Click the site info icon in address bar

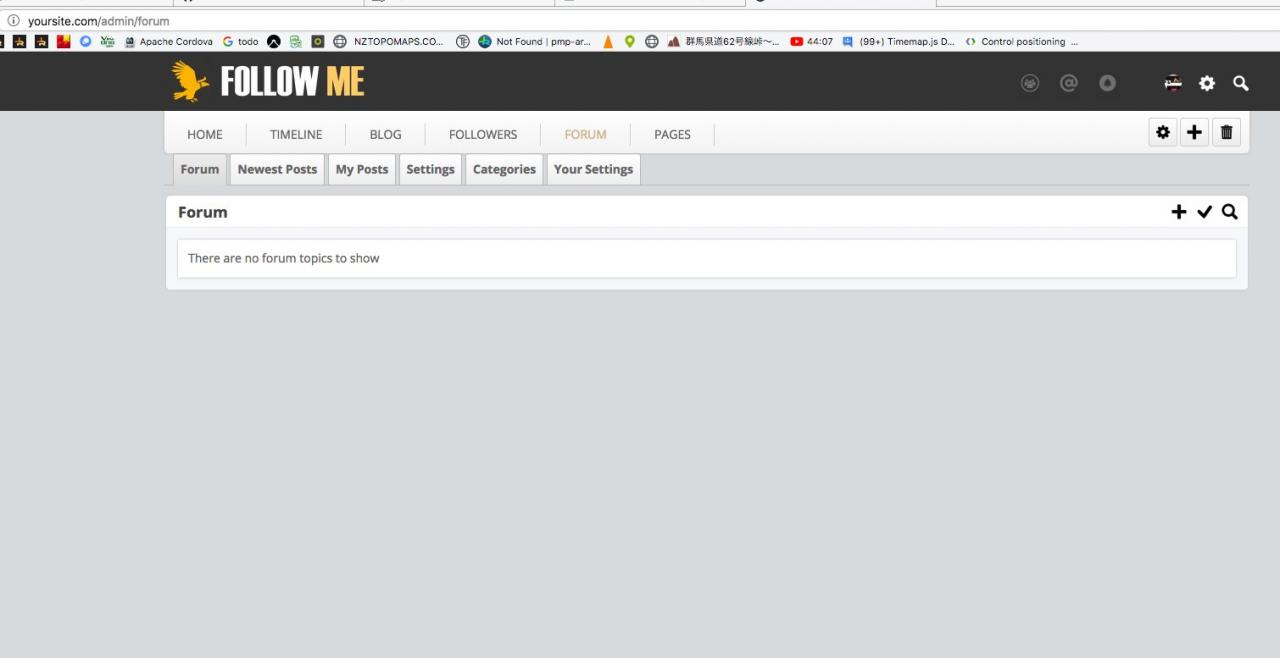point(13,20)
